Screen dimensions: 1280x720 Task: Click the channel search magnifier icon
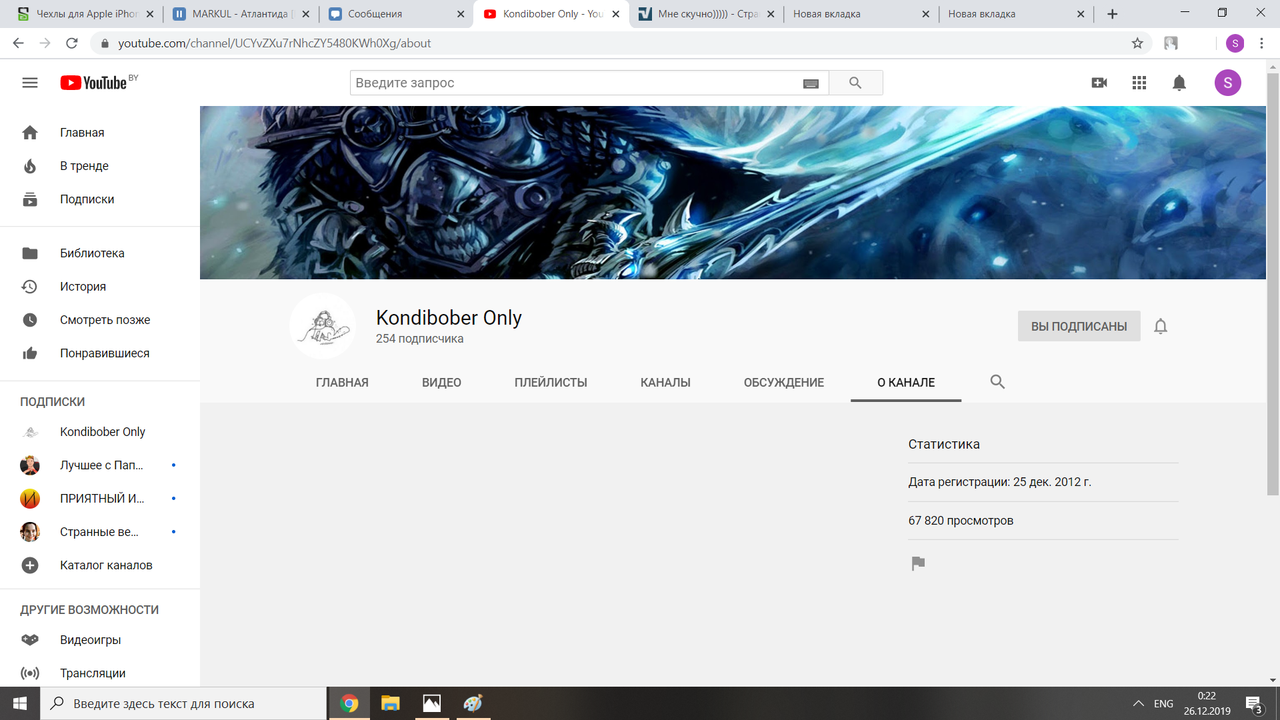pos(997,382)
